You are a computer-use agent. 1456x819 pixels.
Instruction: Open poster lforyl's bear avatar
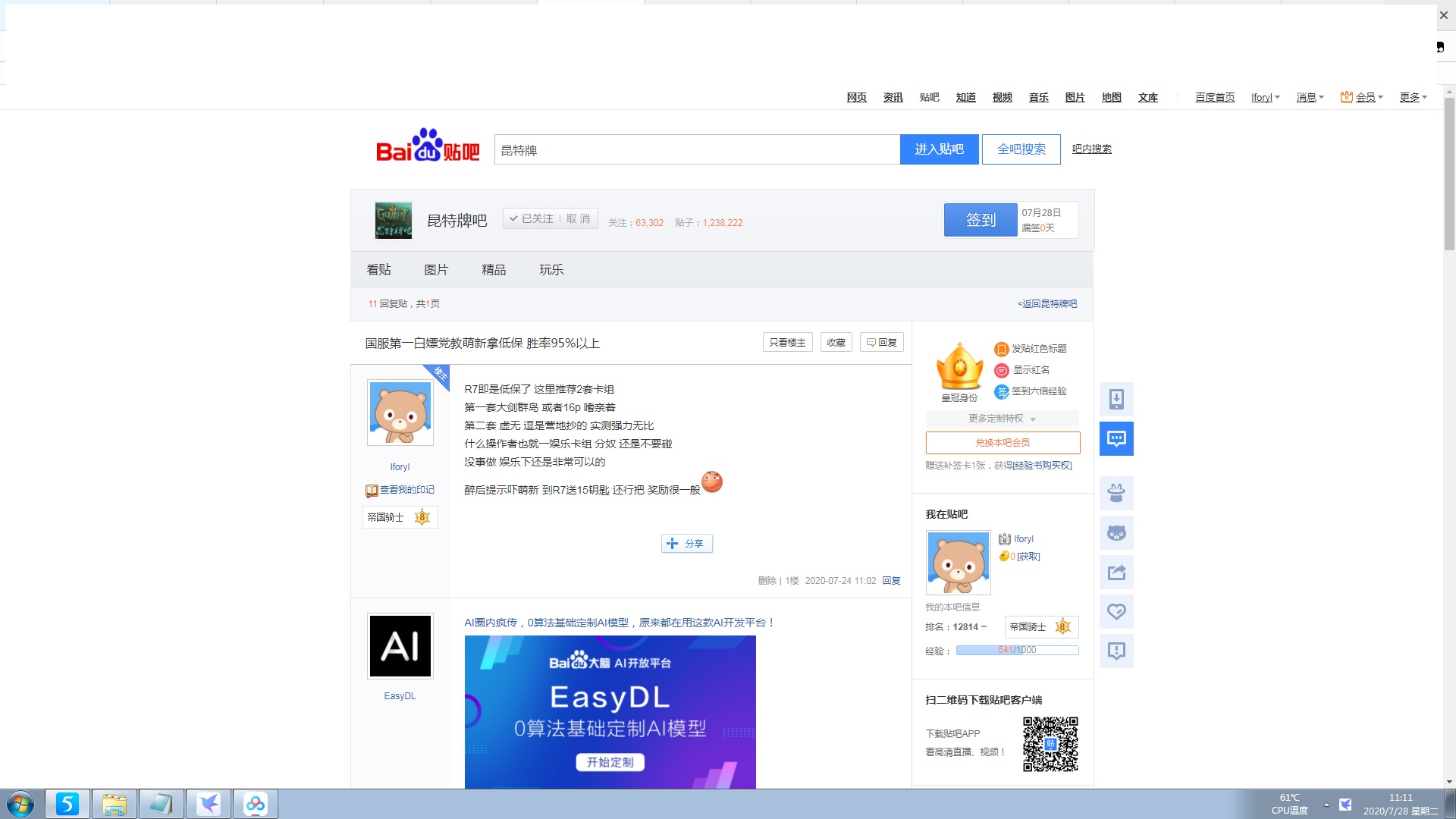pos(400,413)
